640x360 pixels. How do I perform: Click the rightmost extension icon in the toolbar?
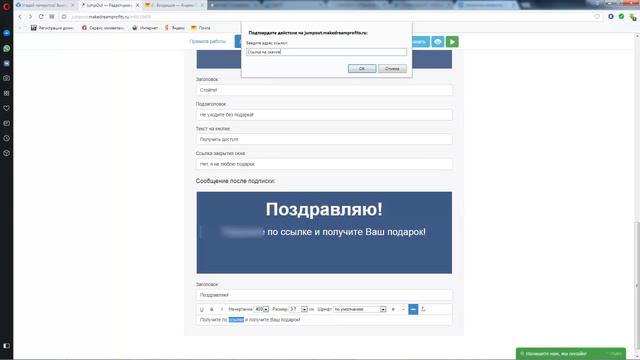(x=632, y=17)
